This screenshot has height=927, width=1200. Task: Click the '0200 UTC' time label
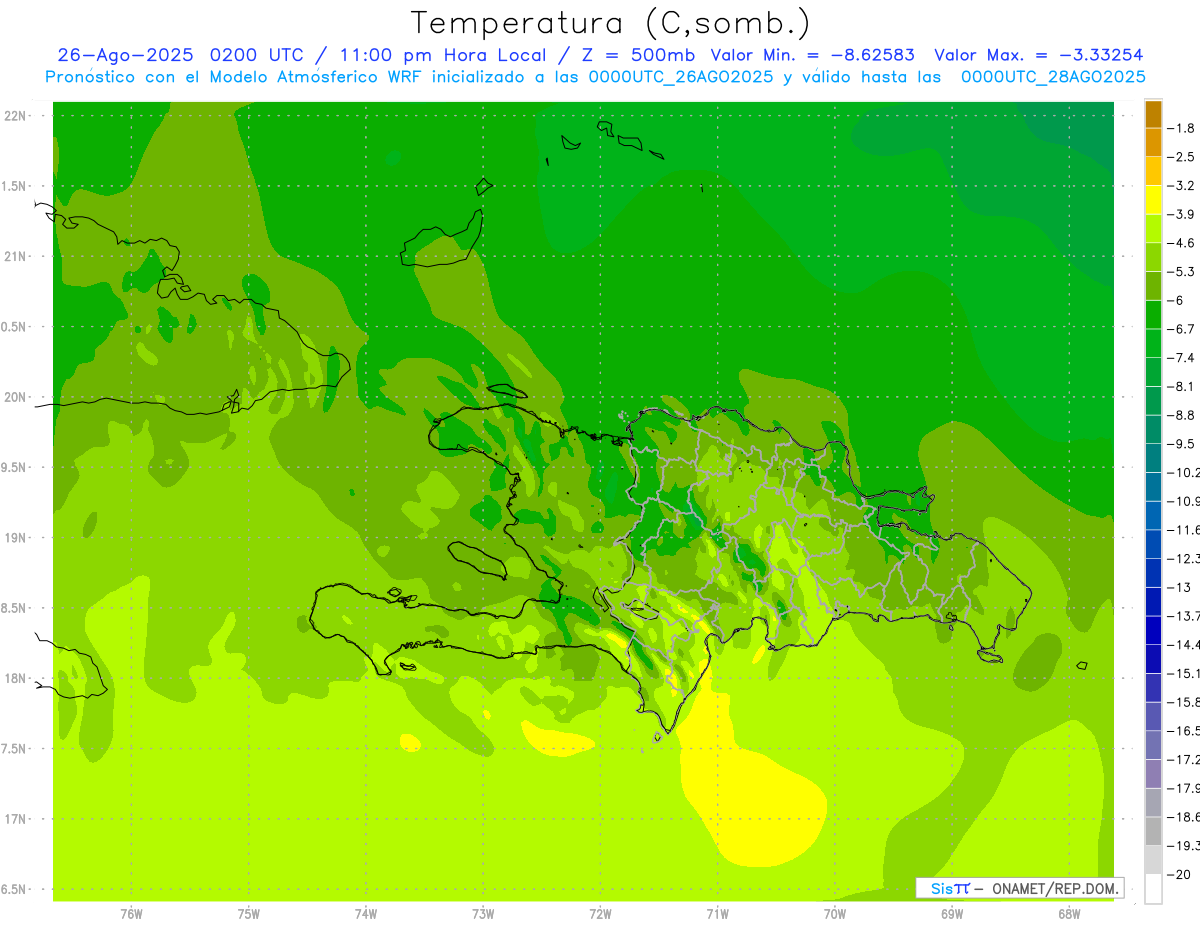255,55
